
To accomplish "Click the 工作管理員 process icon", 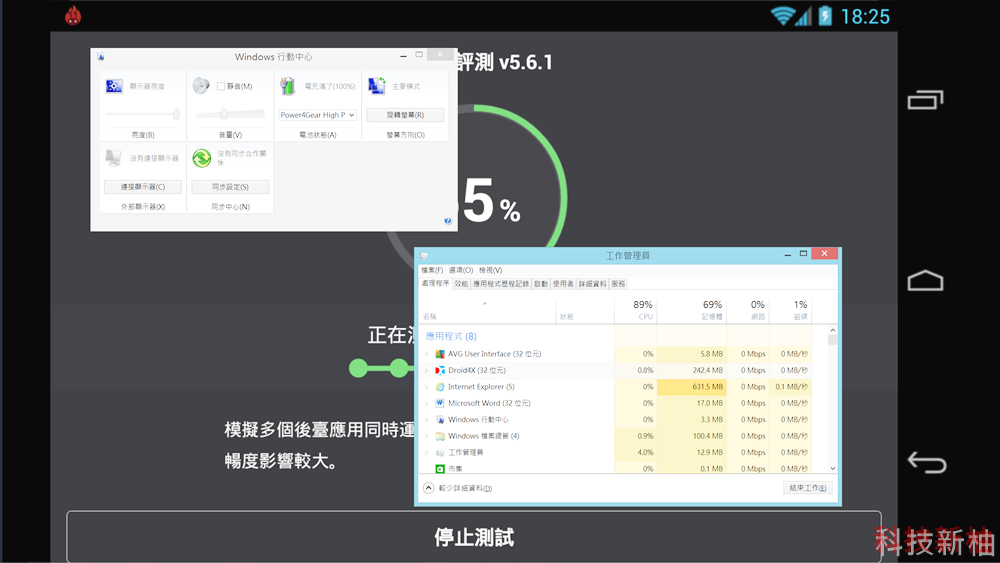I will (x=439, y=453).
